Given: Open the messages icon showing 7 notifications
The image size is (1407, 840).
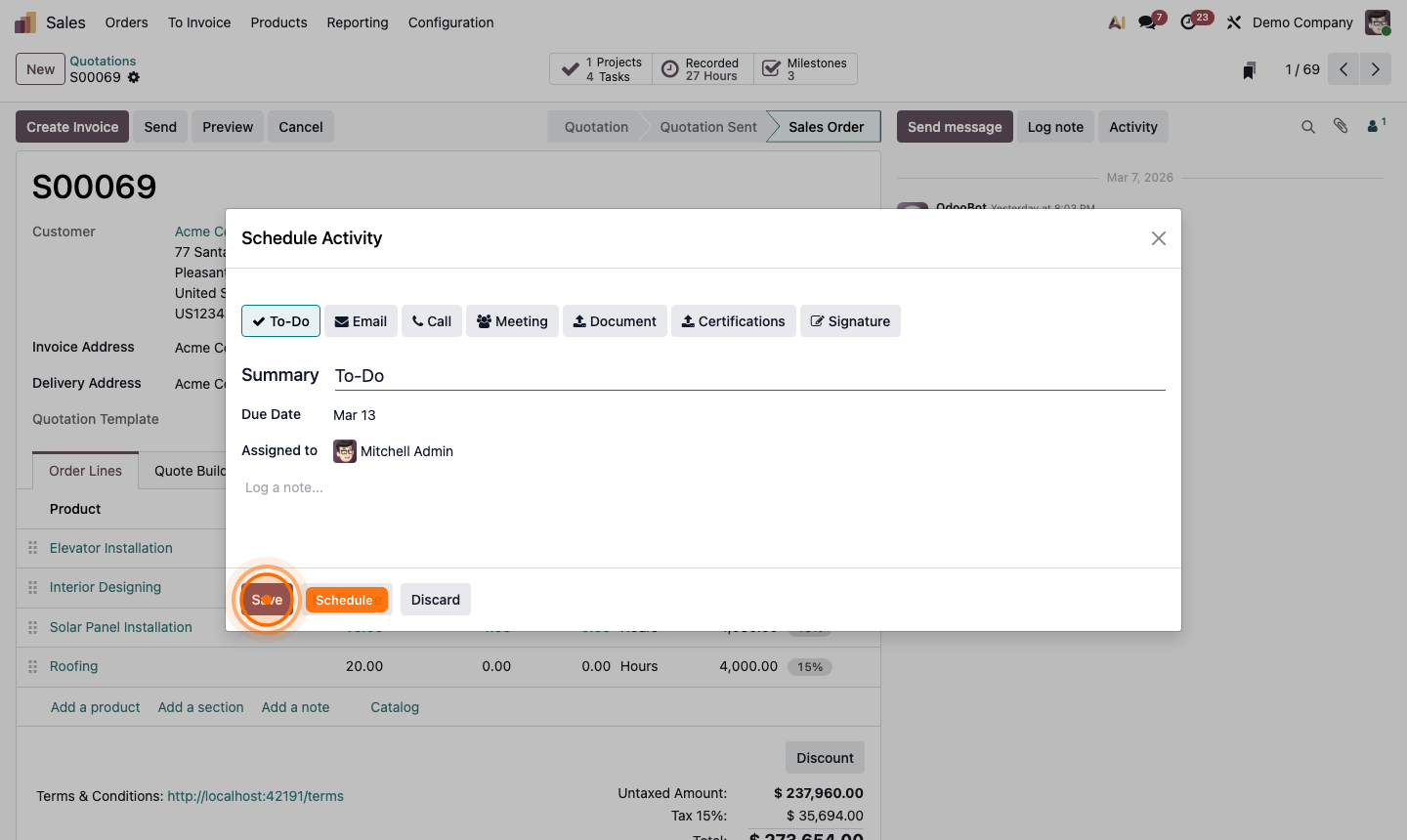Looking at the screenshot, I should click(1143, 21).
